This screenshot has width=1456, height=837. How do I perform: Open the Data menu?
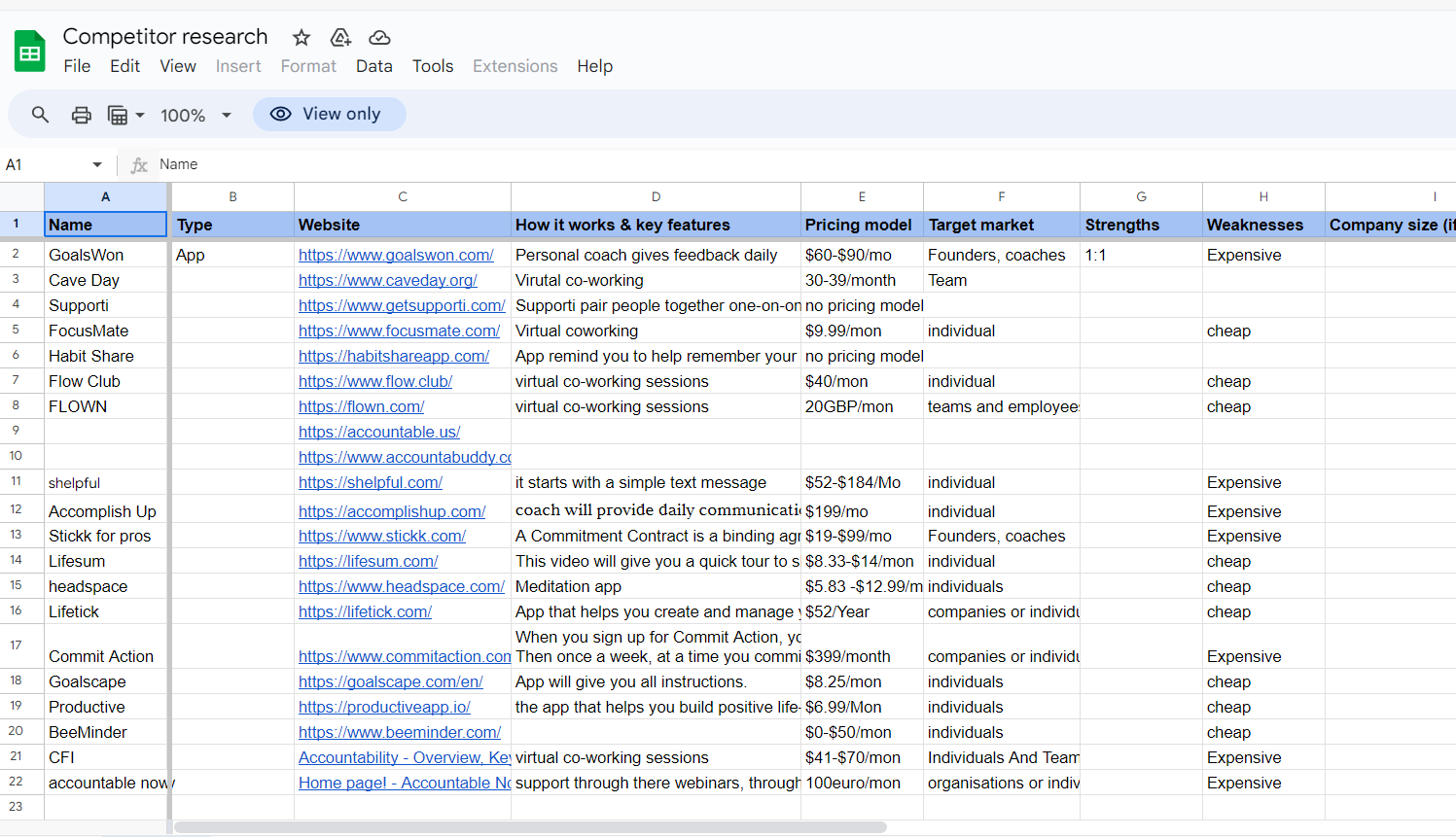point(374,66)
